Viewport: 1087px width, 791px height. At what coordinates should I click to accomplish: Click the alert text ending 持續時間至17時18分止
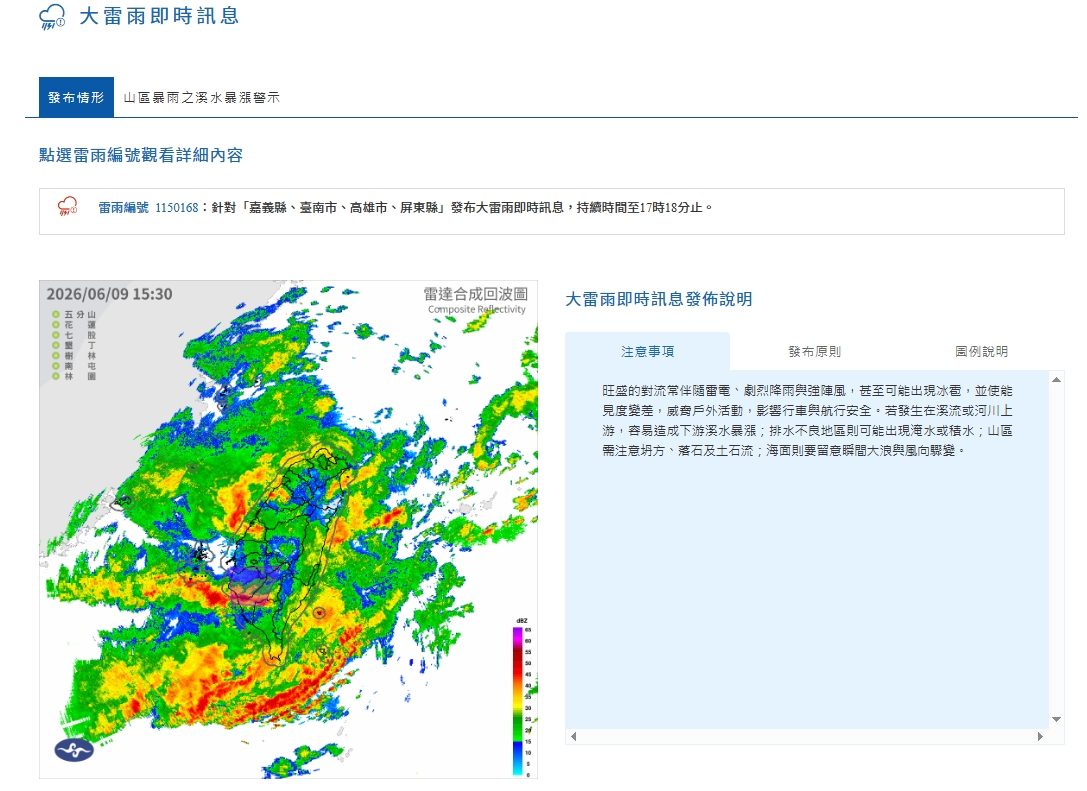[x=462, y=207]
